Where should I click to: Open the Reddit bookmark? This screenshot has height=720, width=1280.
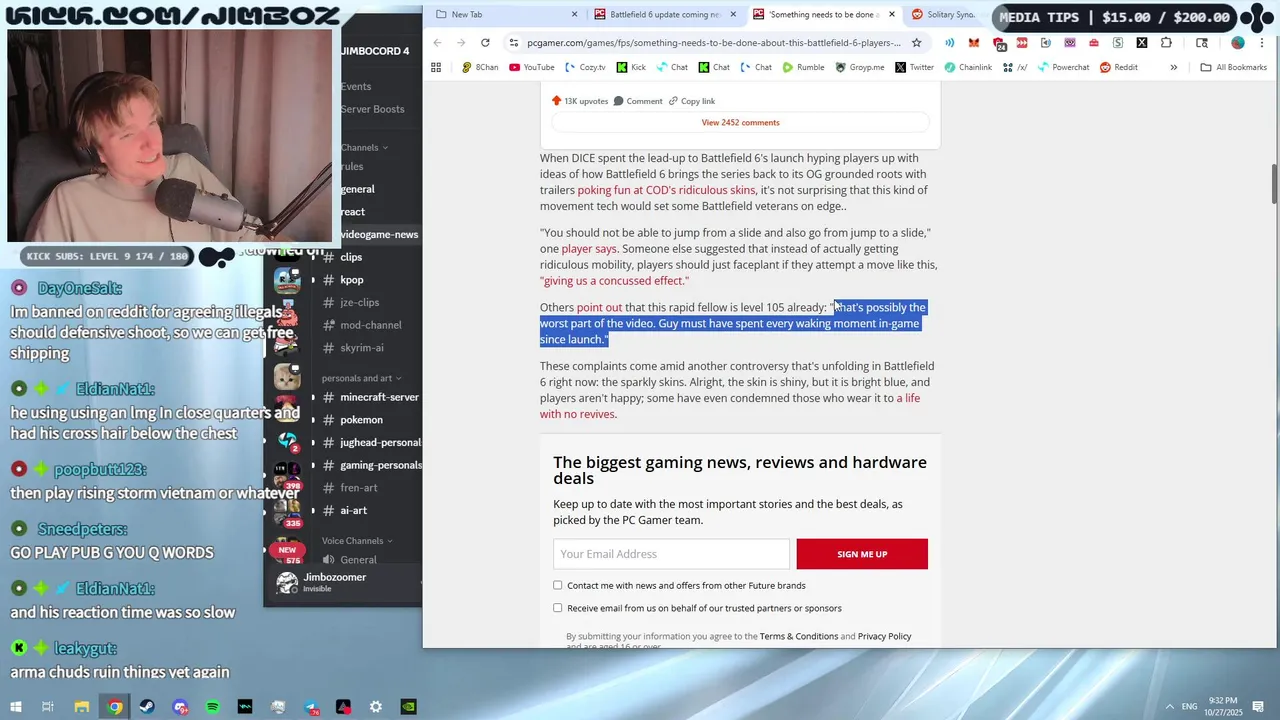1118,67
